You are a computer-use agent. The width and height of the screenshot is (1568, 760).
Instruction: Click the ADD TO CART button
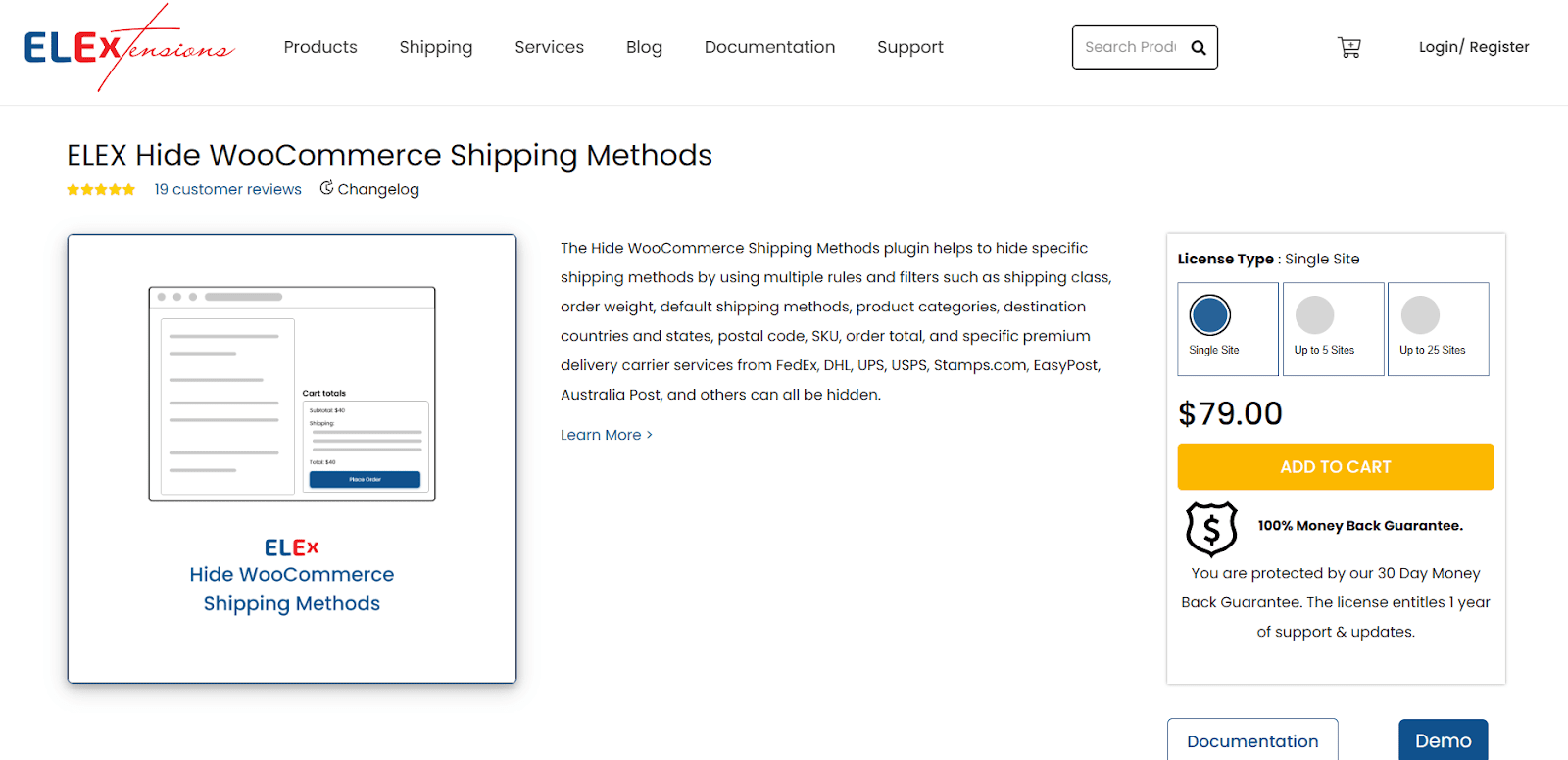pos(1335,467)
